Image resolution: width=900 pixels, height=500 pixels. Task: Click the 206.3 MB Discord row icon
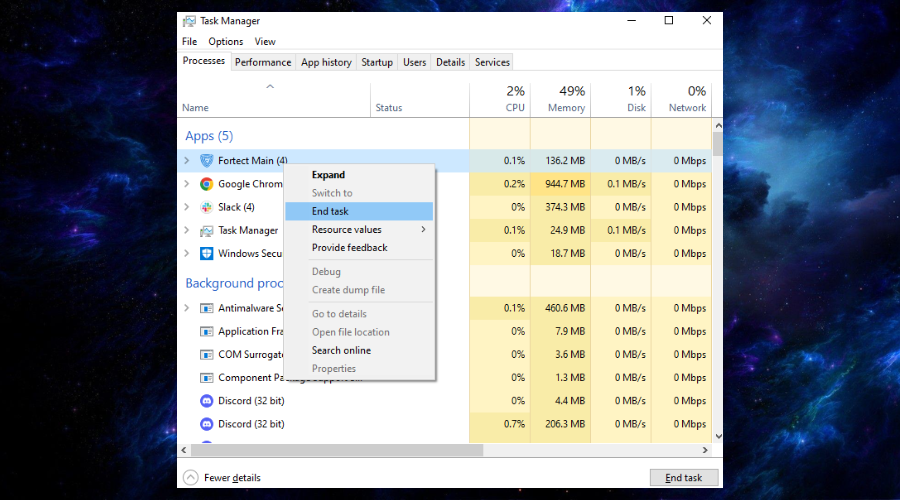coord(207,424)
